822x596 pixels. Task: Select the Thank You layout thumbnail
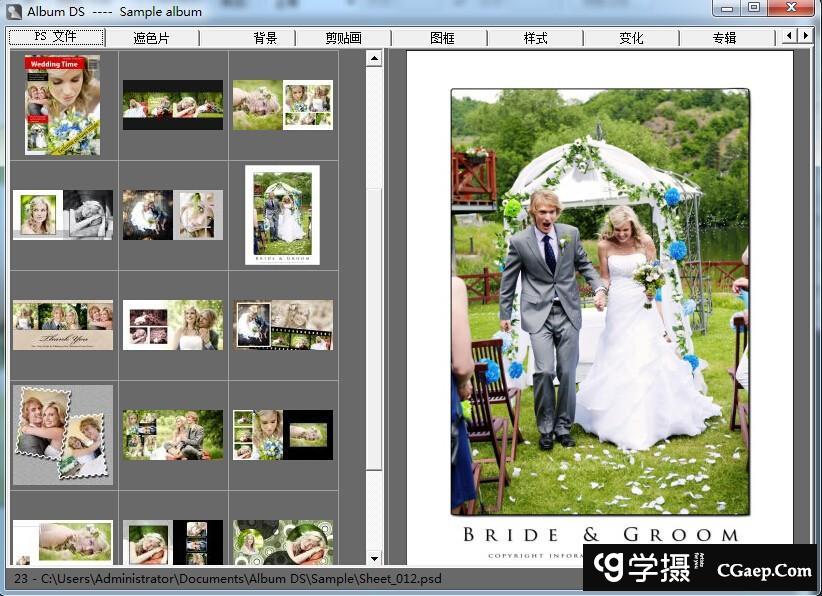[63, 325]
